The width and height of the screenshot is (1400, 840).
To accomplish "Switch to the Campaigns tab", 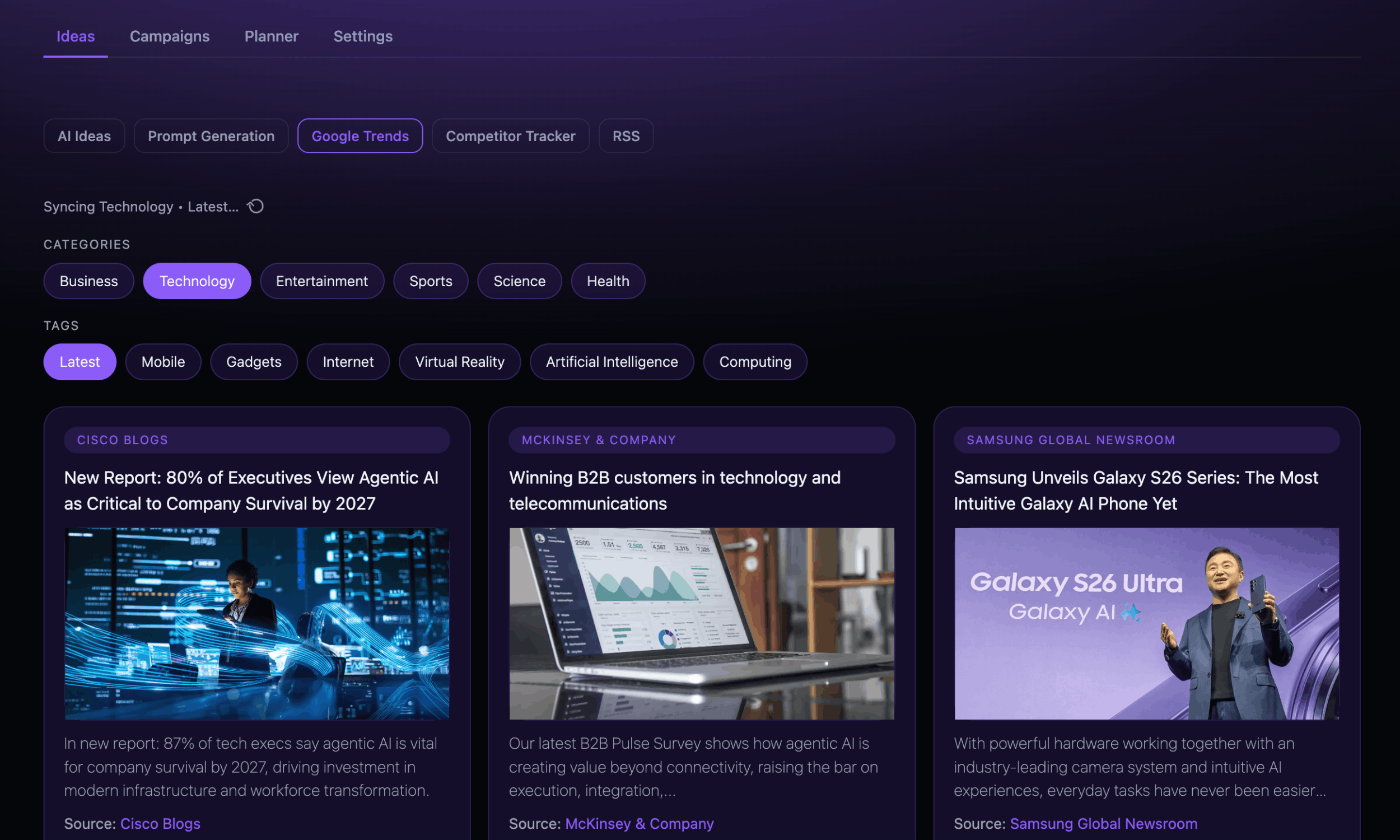I will [170, 36].
